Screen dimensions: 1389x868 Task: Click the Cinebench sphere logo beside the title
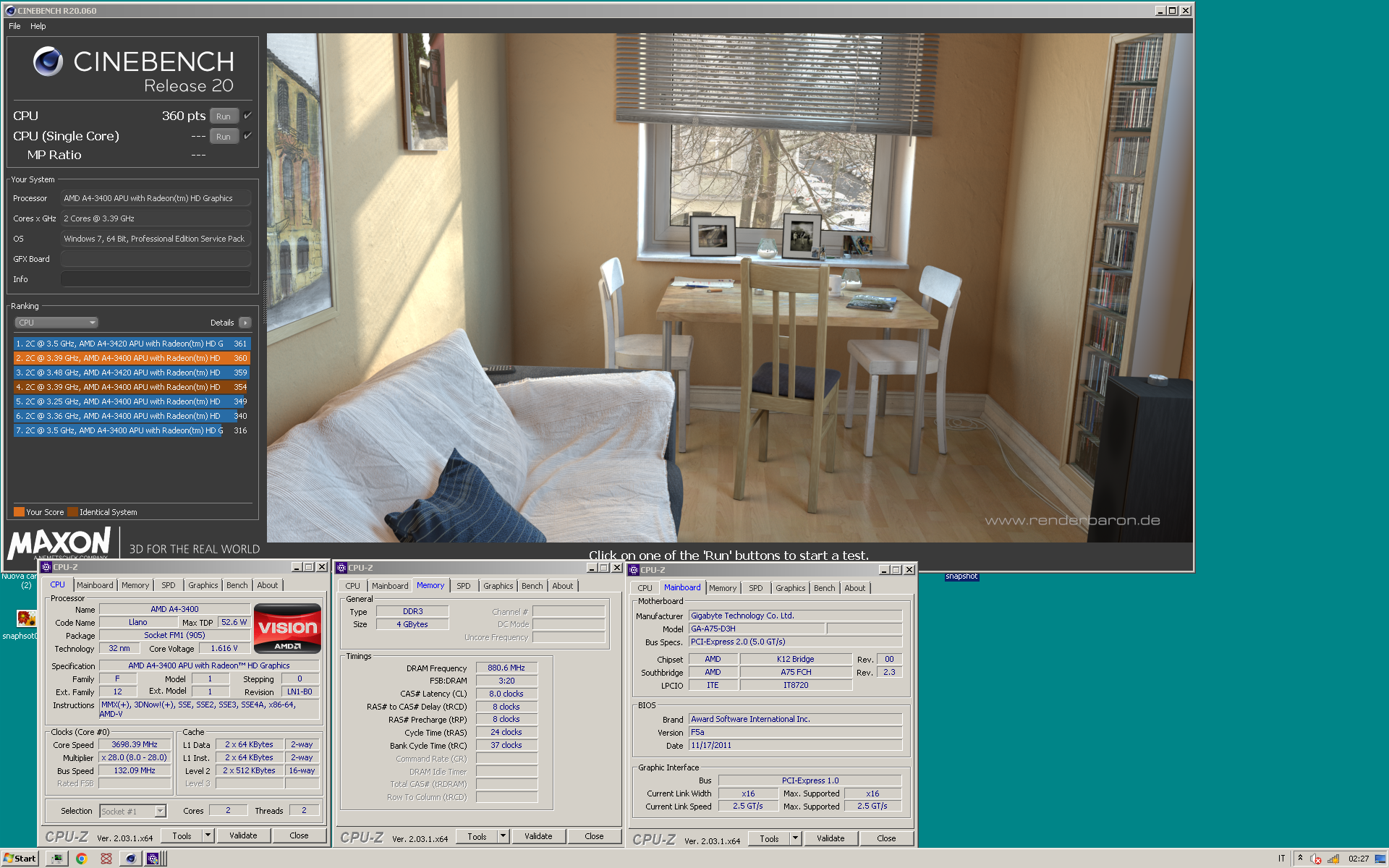point(48,61)
